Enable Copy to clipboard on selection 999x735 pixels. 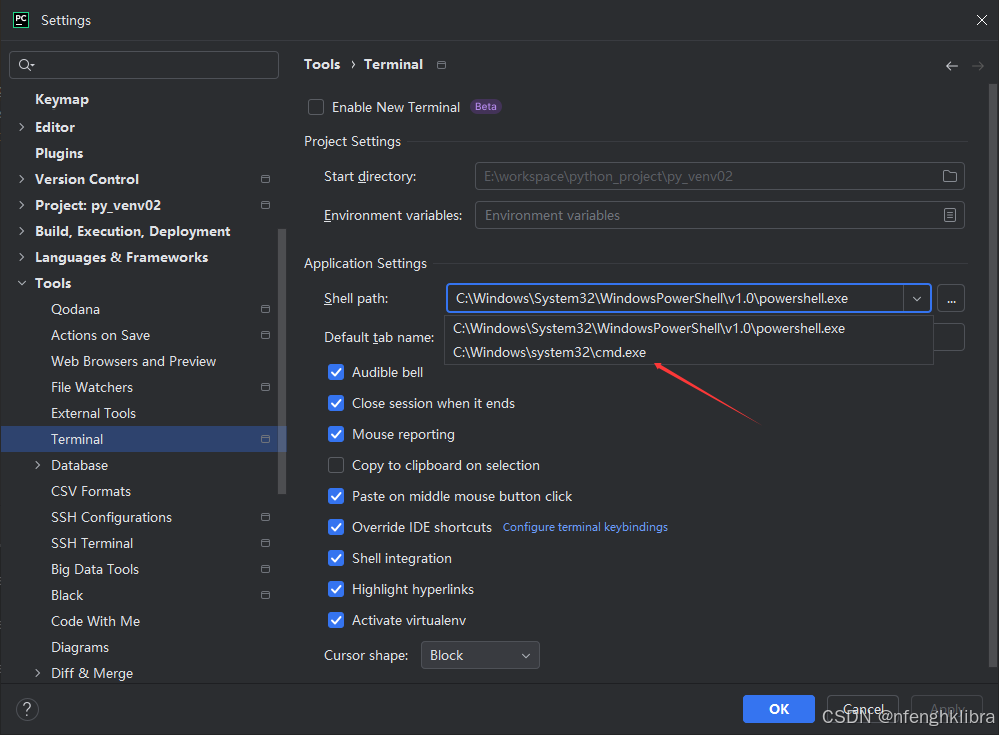pyautogui.click(x=336, y=465)
